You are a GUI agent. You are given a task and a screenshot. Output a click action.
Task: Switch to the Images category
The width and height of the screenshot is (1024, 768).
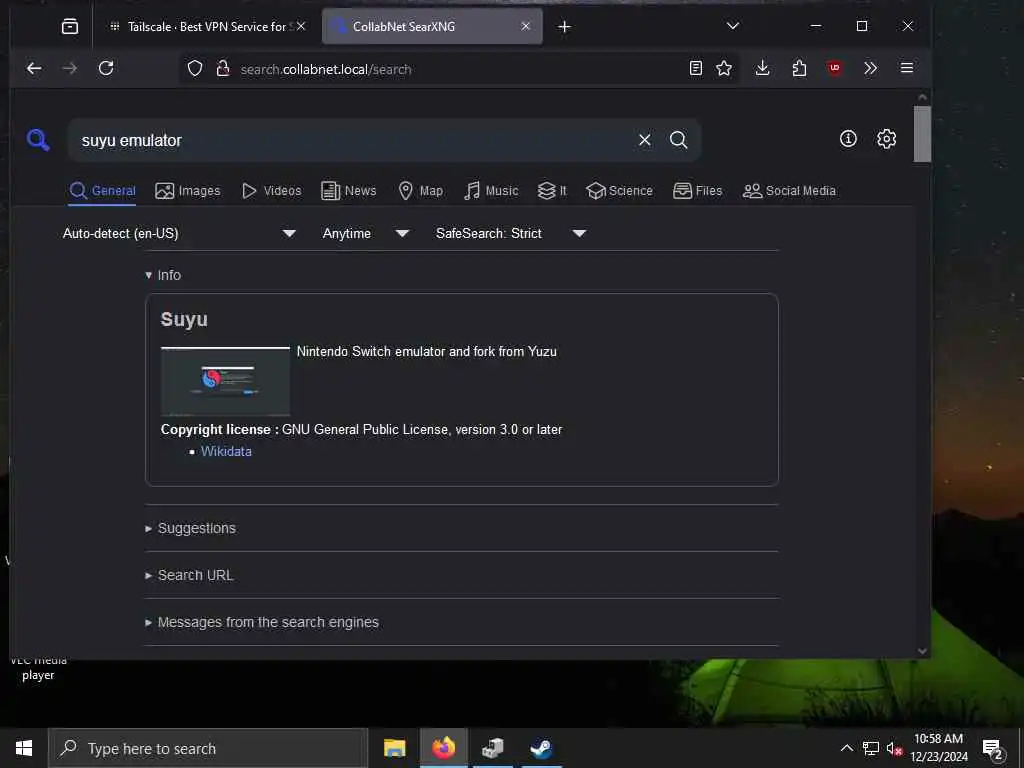pos(187,191)
